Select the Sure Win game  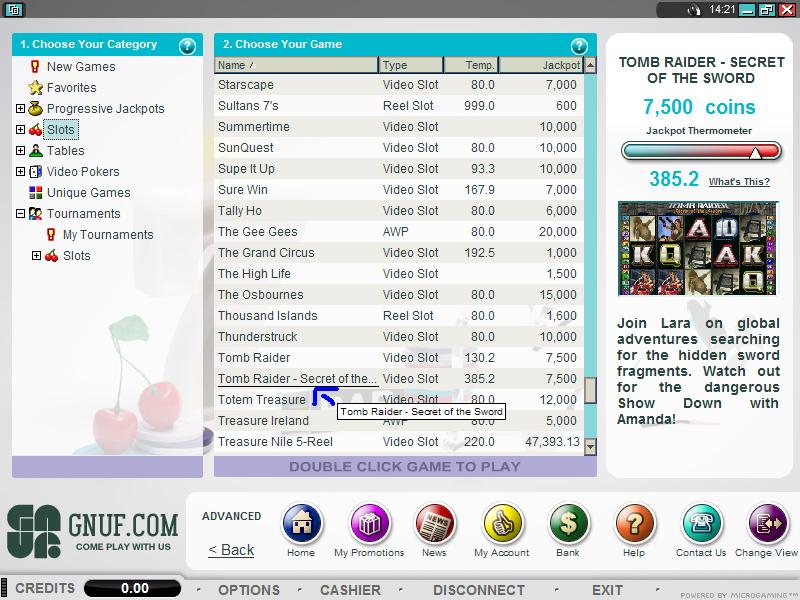[x=399, y=189]
